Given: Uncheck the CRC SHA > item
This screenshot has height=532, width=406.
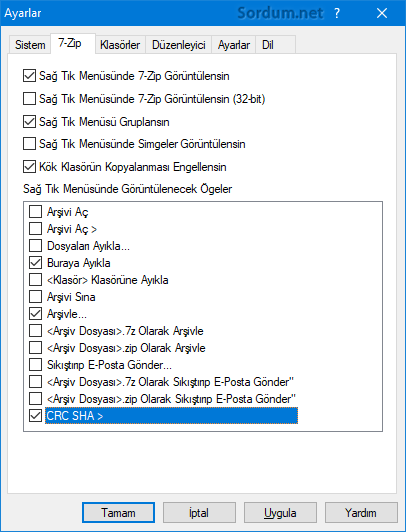Looking at the screenshot, I should point(35,416).
